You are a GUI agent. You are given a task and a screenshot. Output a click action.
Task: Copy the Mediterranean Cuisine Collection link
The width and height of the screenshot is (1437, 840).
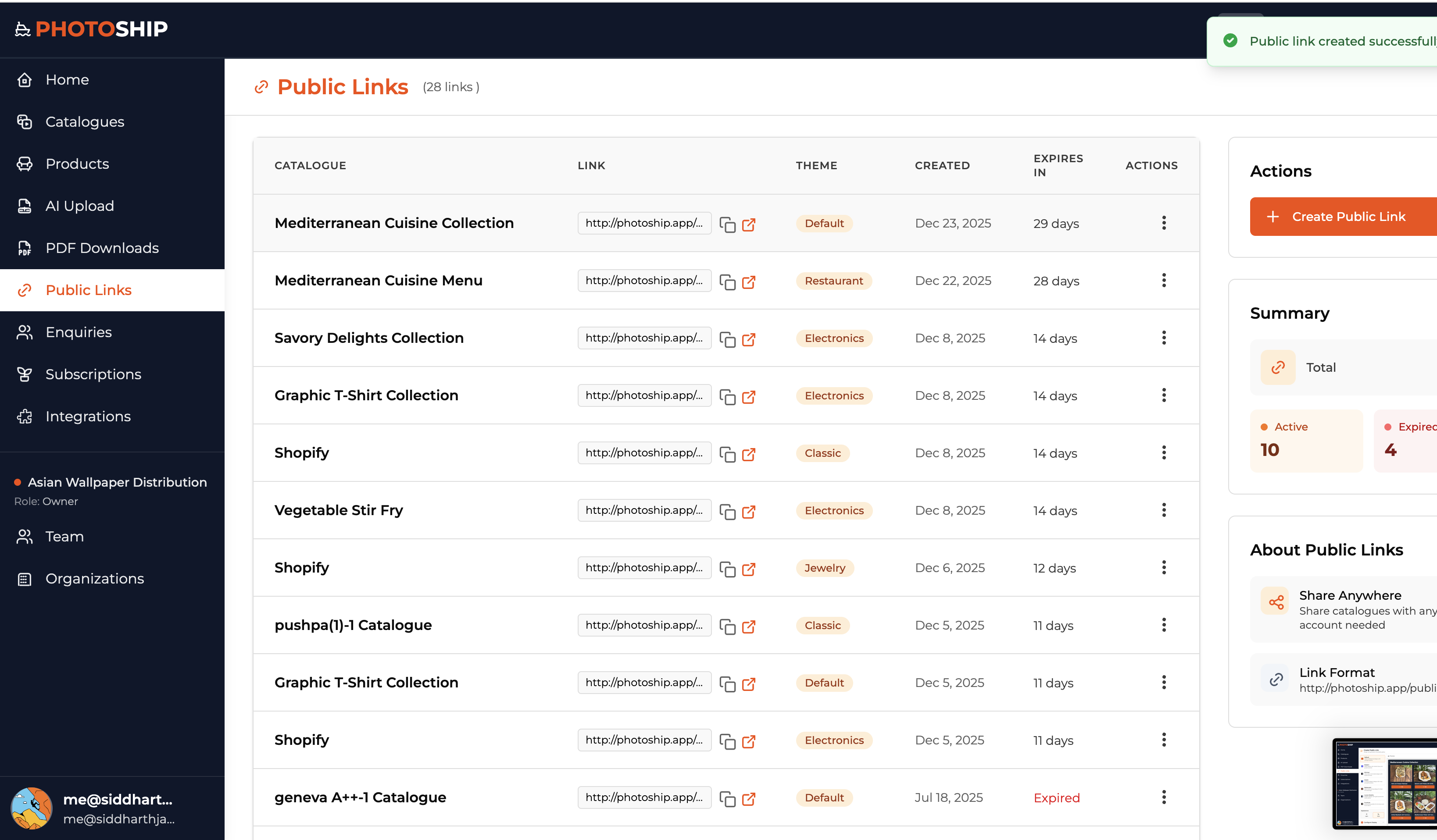click(x=728, y=224)
